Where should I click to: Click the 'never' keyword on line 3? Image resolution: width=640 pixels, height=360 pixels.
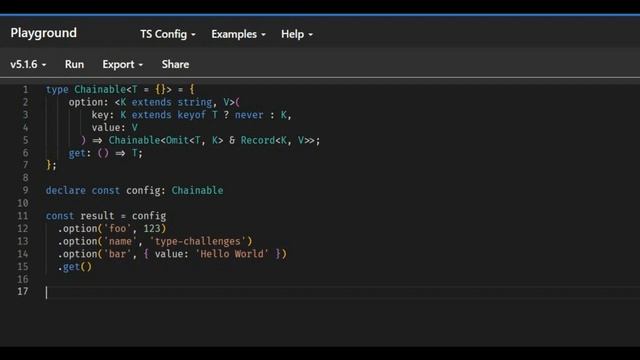(249, 115)
